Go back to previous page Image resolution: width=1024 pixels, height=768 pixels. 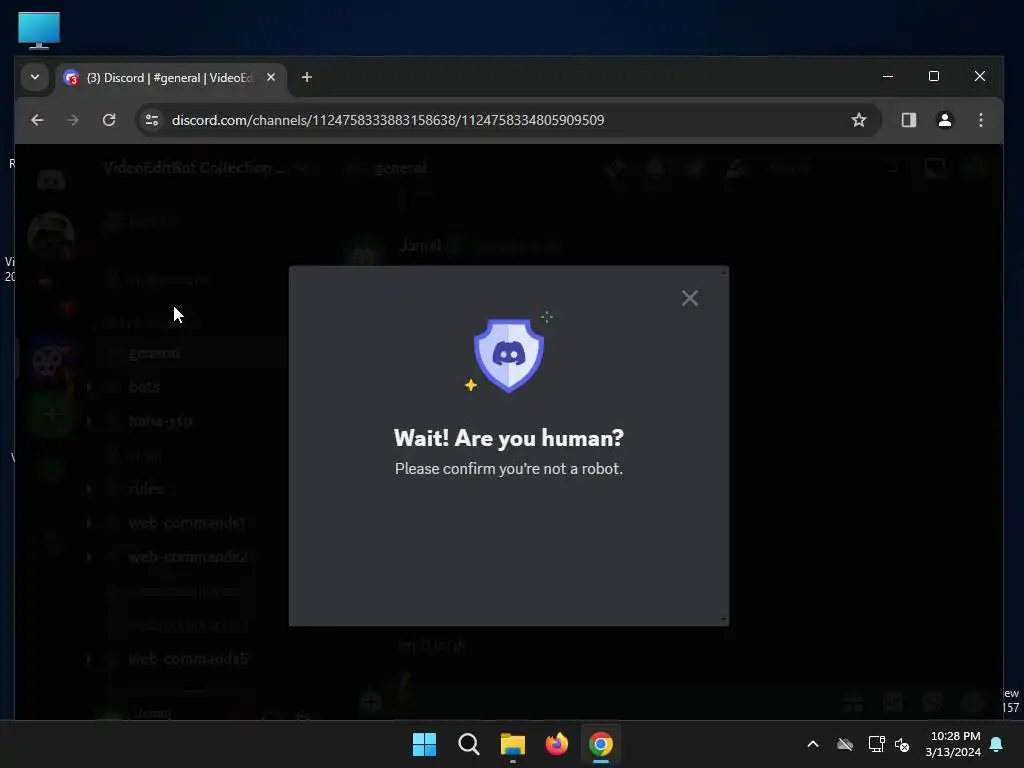[x=37, y=120]
